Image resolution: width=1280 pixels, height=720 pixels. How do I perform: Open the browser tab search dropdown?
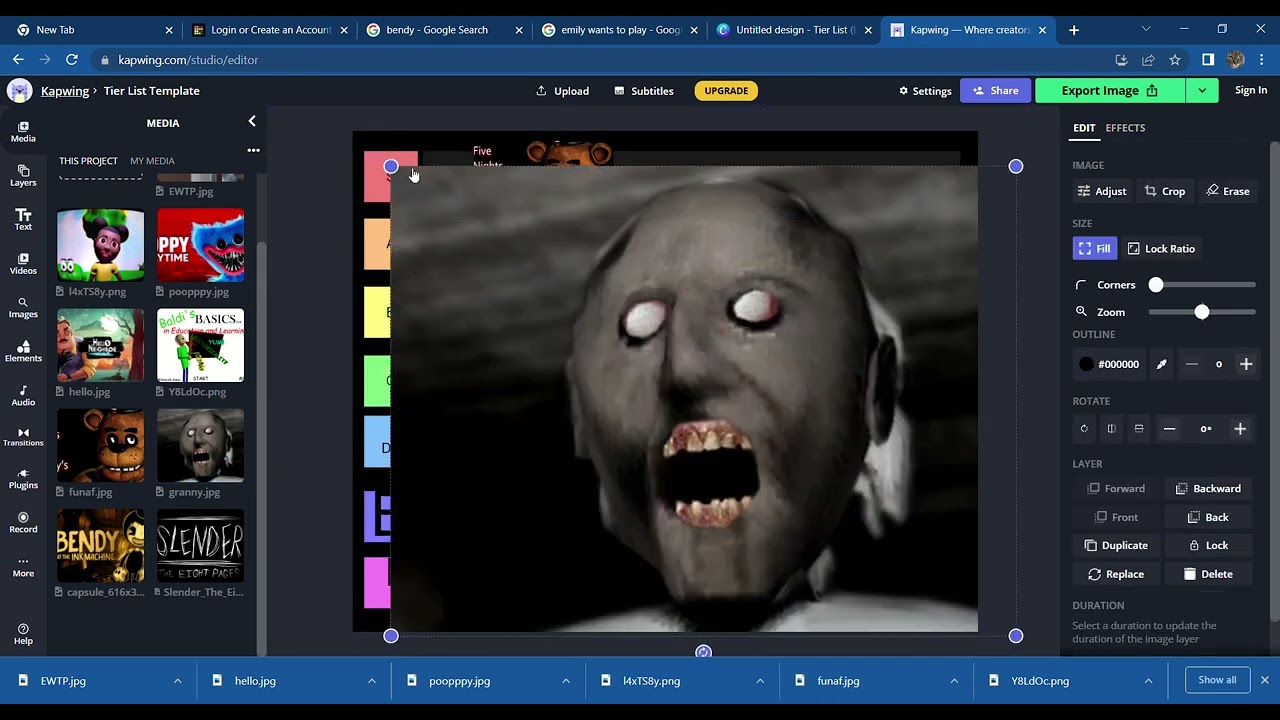[1146, 29]
